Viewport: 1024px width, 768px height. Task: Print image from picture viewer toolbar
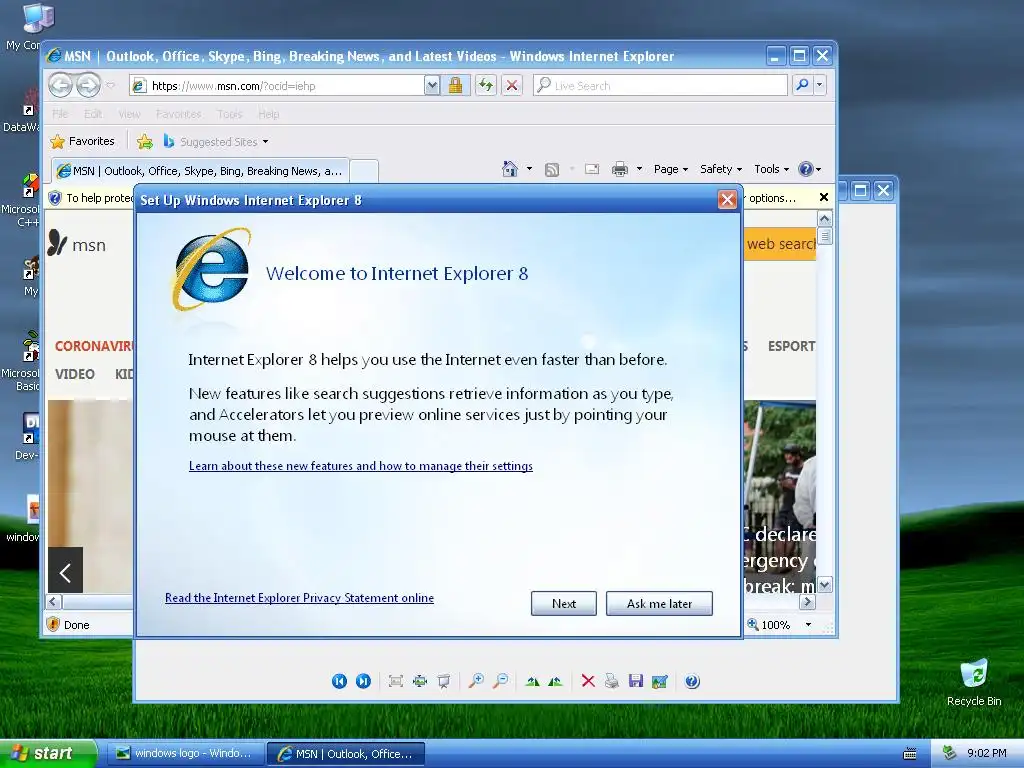point(611,681)
